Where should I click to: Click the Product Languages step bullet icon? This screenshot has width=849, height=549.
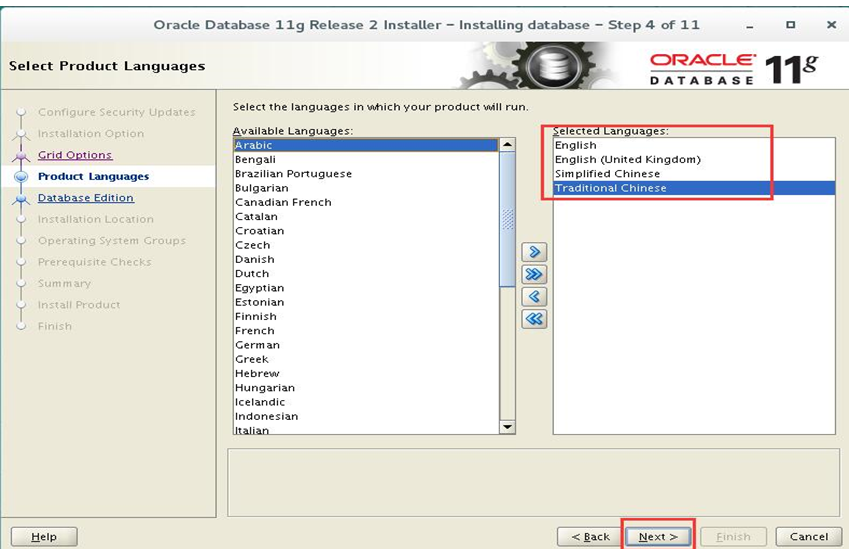pos(21,177)
